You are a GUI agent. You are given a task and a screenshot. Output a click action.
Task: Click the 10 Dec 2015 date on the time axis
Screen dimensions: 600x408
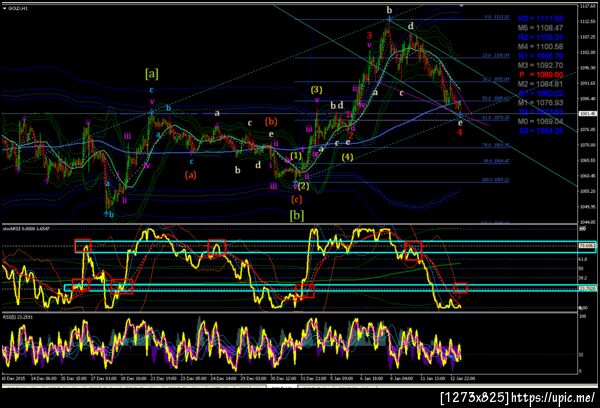(13, 378)
